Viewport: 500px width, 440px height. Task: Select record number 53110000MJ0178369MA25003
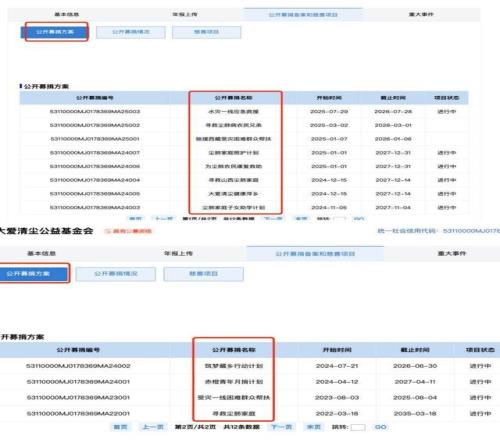(x=95, y=112)
